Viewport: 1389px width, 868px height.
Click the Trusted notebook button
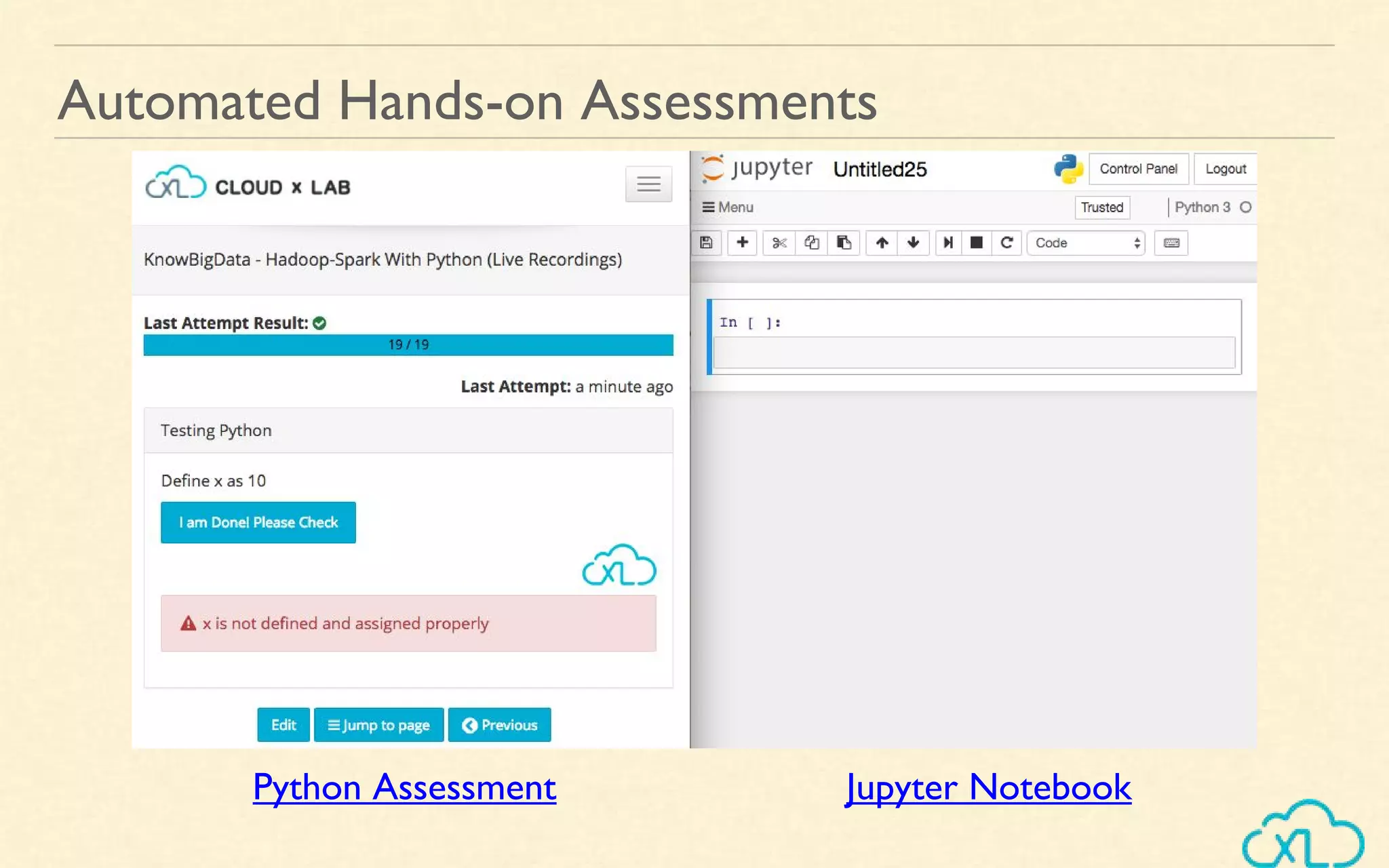pyautogui.click(x=1102, y=208)
